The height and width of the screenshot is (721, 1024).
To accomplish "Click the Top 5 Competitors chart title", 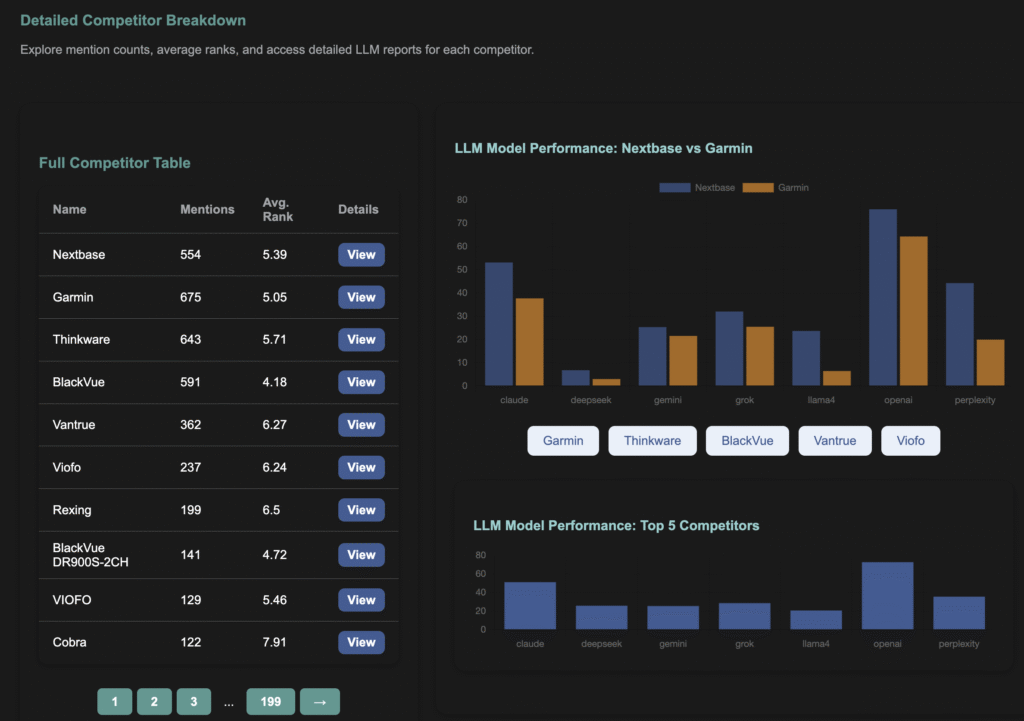I will pyautogui.click(x=616, y=526).
